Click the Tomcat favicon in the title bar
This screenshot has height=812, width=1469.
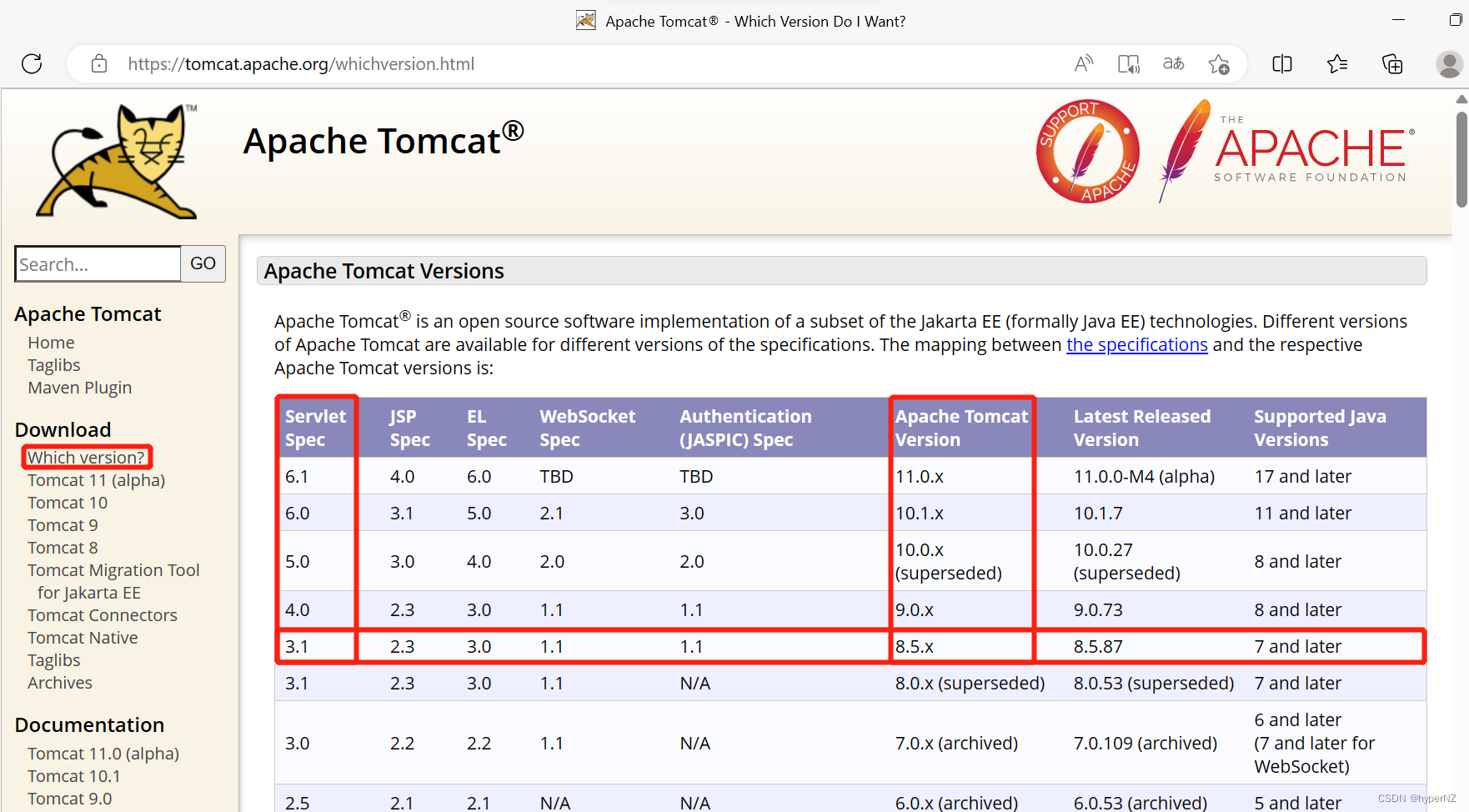(x=586, y=20)
